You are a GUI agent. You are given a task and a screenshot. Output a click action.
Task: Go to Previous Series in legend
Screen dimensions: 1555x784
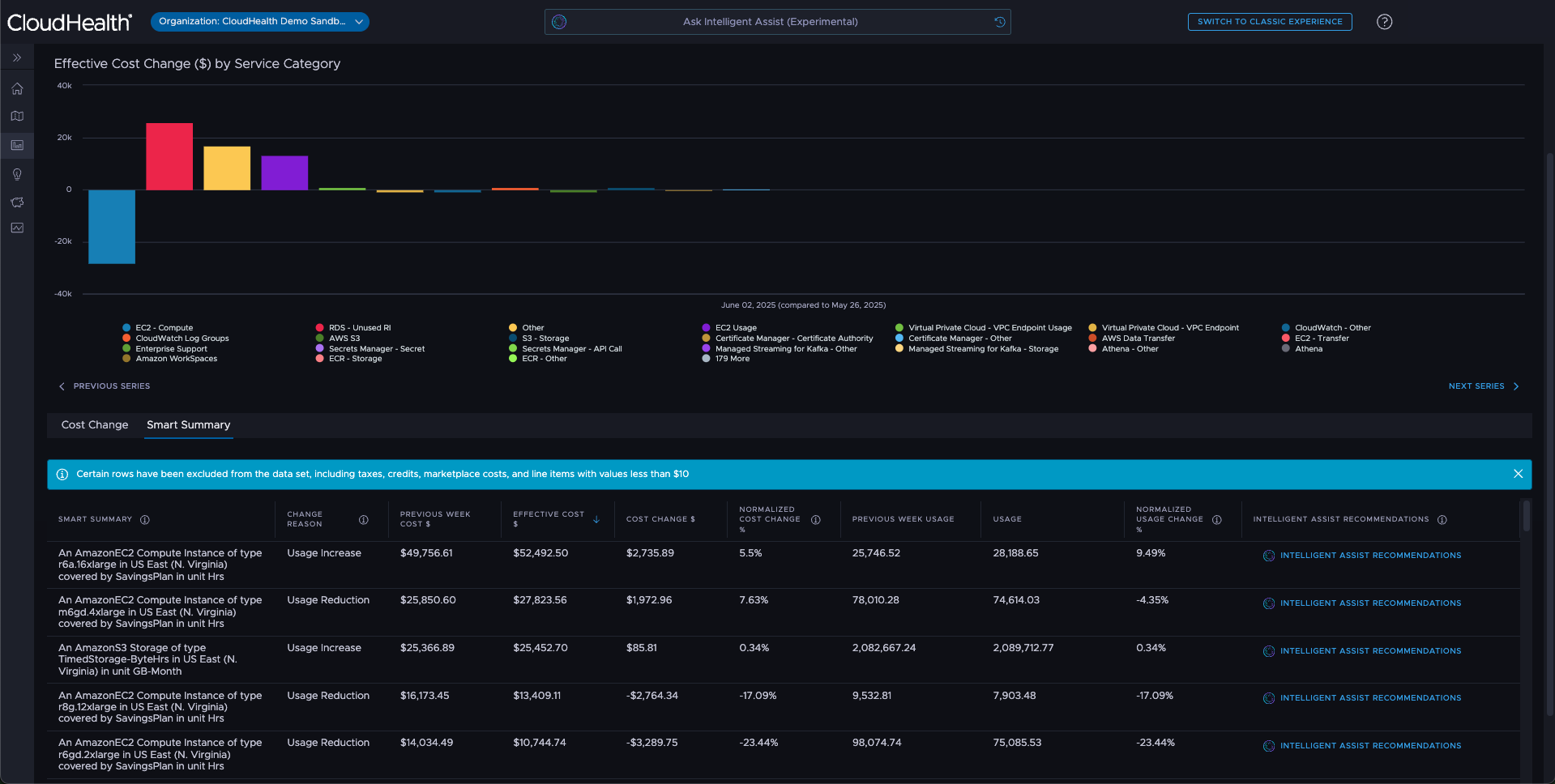(x=105, y=386)
